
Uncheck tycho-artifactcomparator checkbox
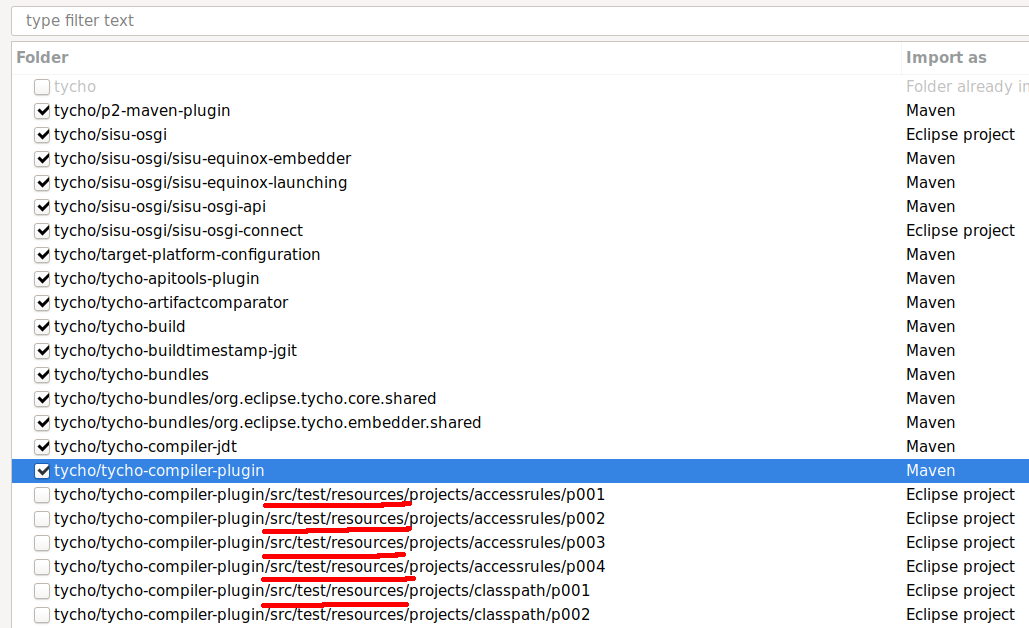pos(42,303)
